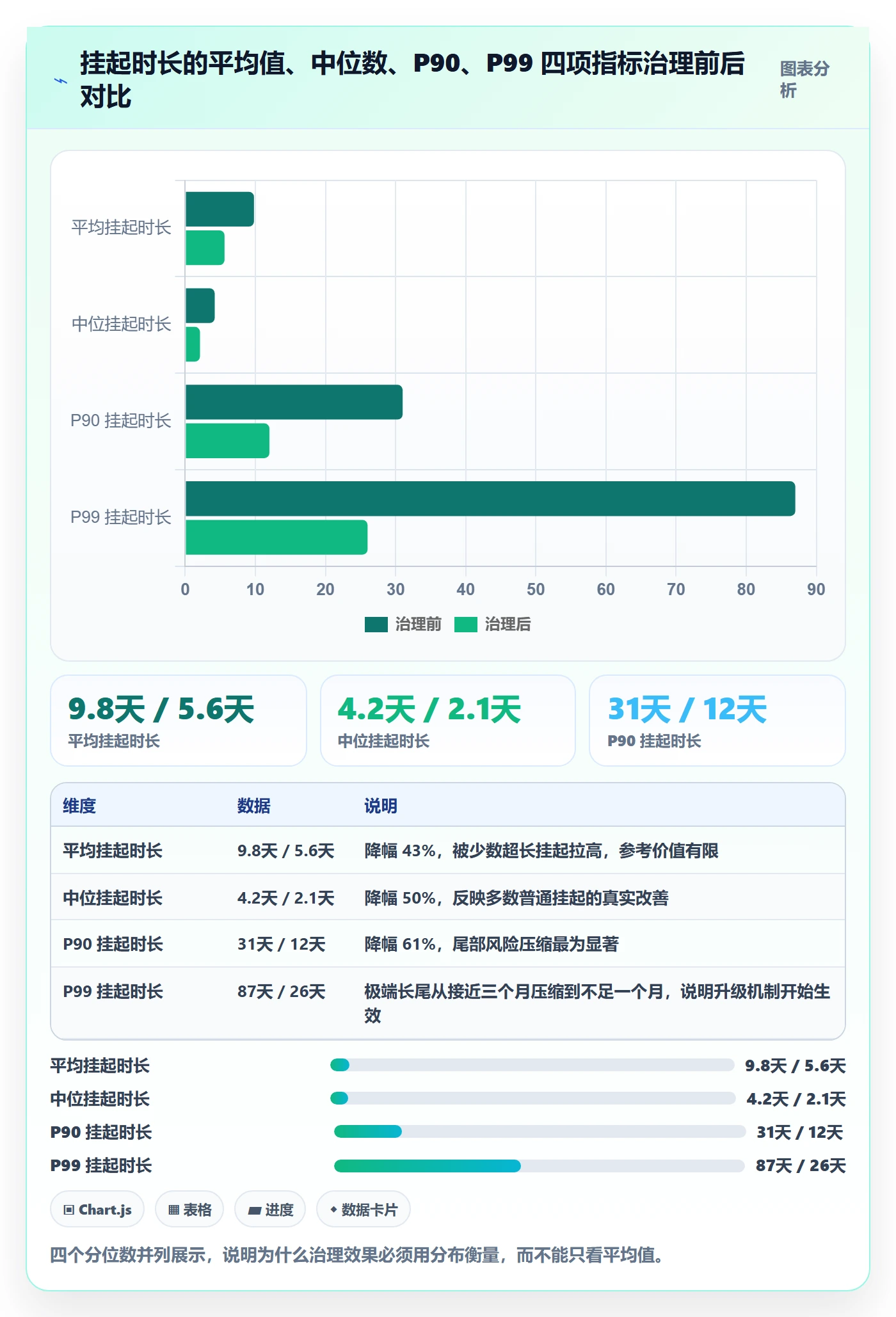Click the 31天 / 12天 table cell

pos(282,944)
